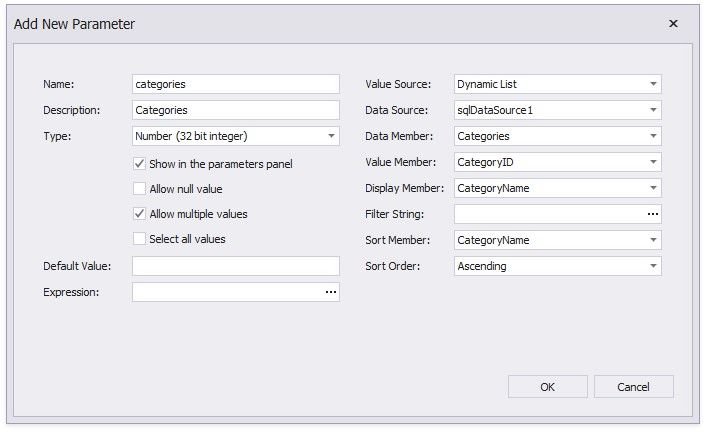Screen dimensions: 706x432
Task: Open the Value Source dropdown
Action: pos(652,84)
